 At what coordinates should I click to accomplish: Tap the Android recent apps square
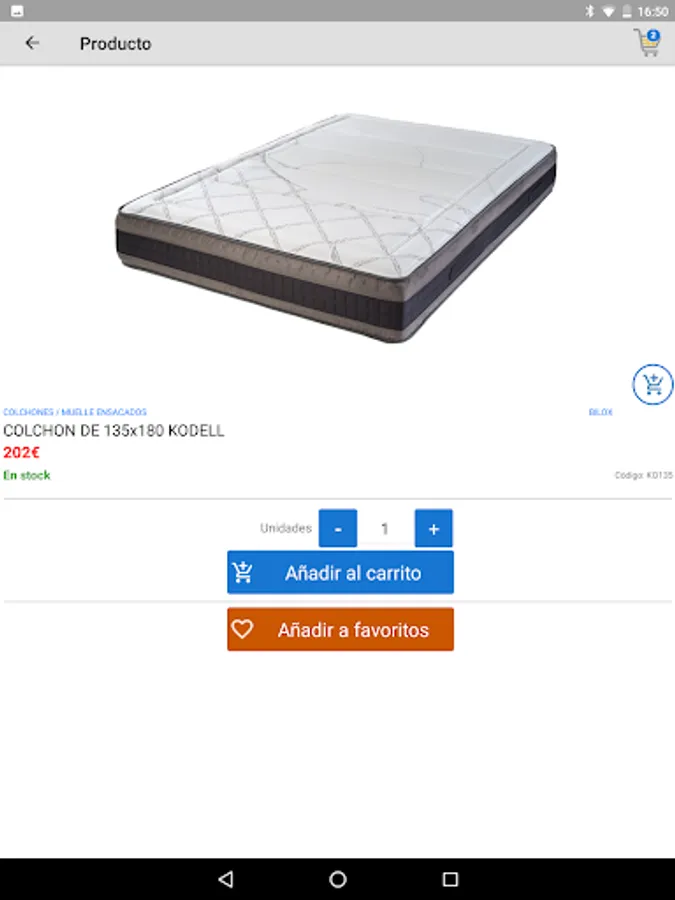point(451,879)
